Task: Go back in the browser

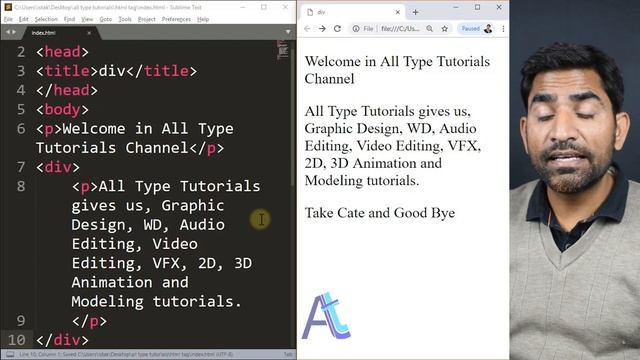Action: coord(307,29)
